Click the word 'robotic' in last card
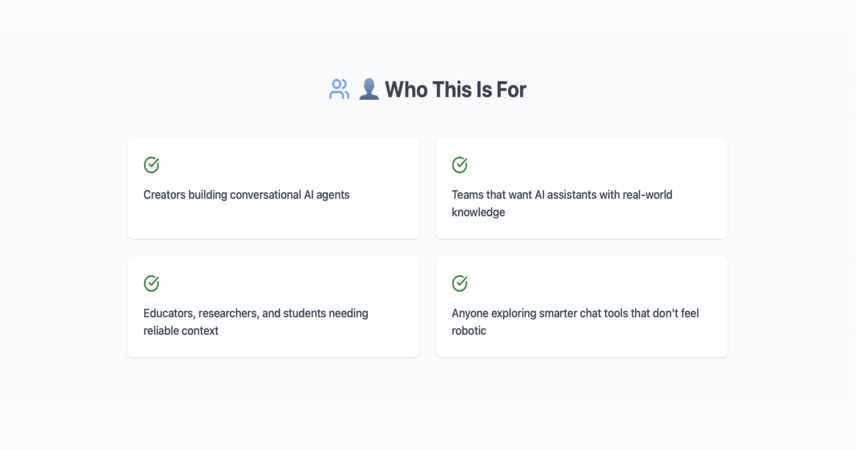 click(469, 331)
